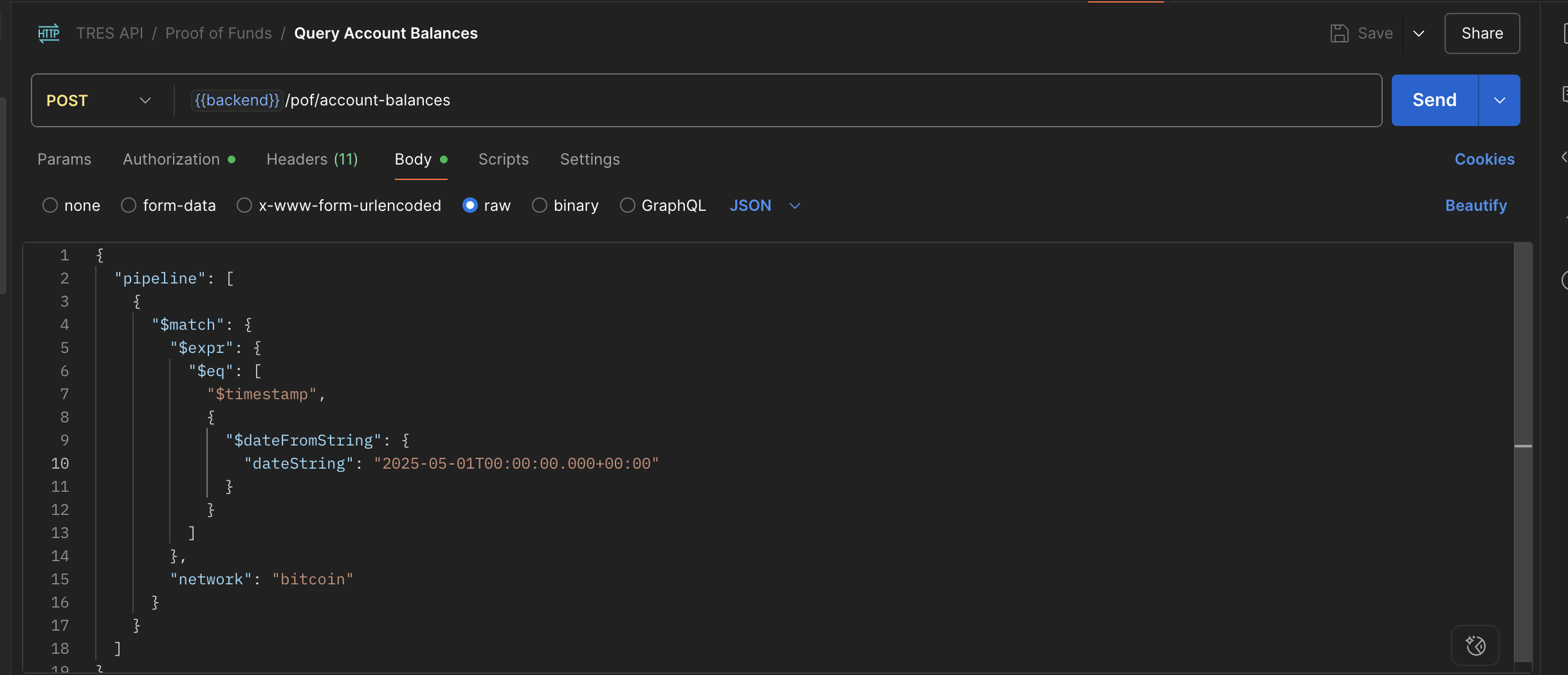Click the AI assistant icon in editor corner
This screenshot has width=1568, height=675.
1475,645
